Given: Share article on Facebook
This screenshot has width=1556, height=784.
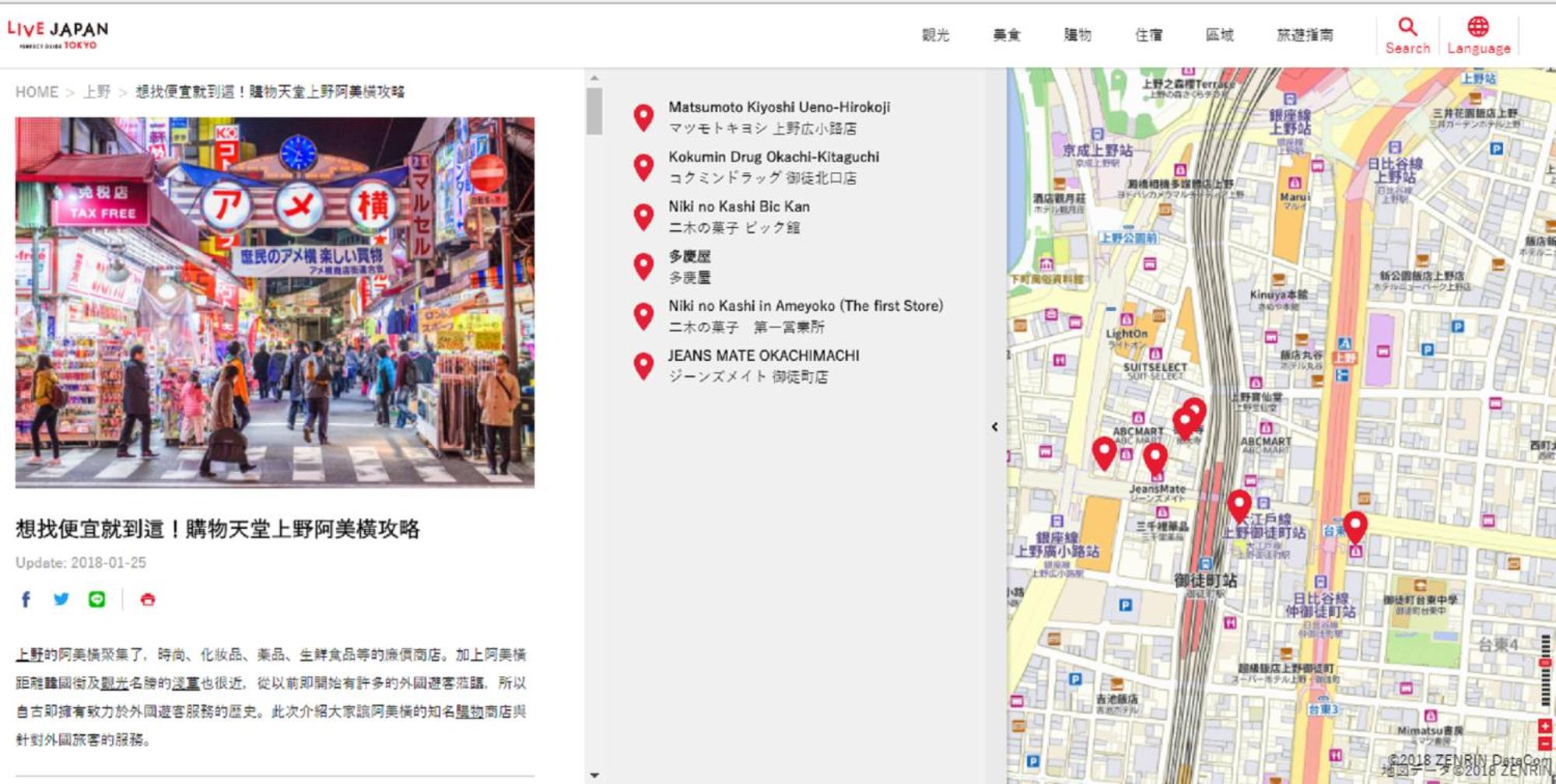Looking at the screenshot, I should (26, 599).
